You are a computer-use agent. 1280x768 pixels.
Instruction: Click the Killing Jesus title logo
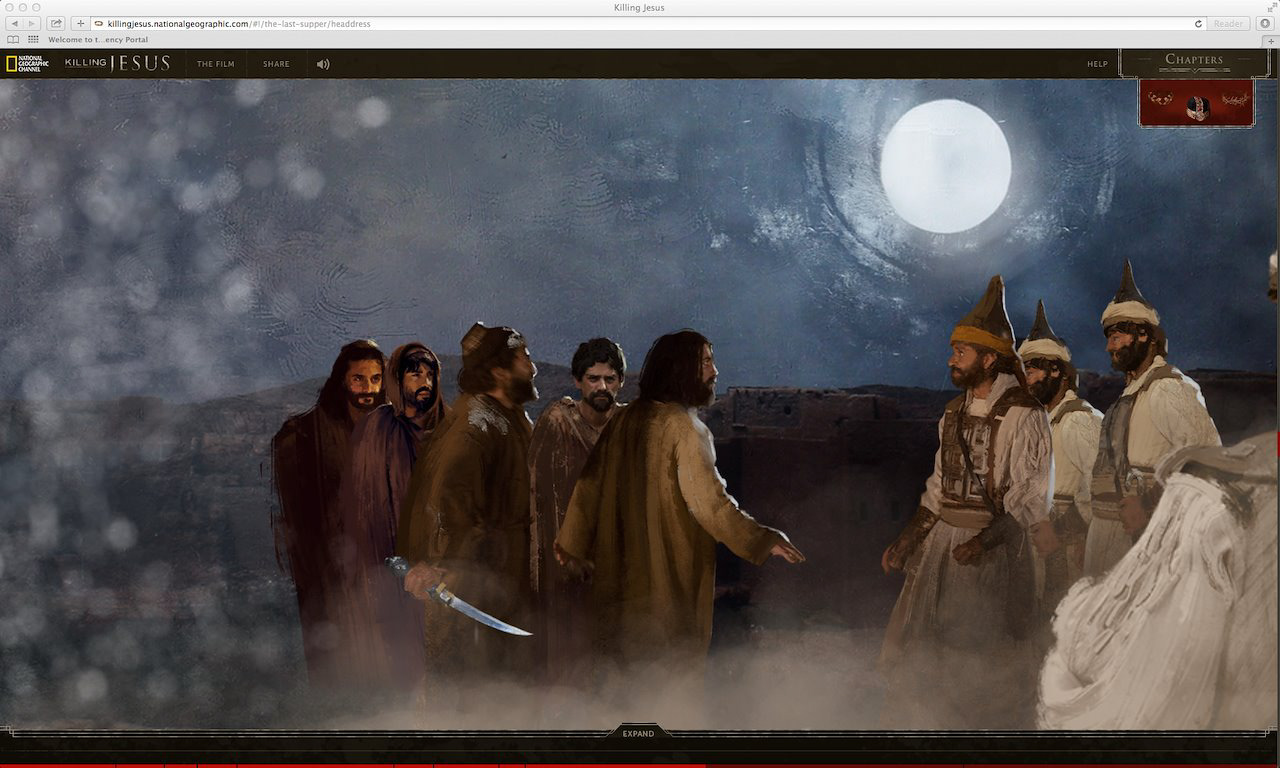(x=118, y=63)
